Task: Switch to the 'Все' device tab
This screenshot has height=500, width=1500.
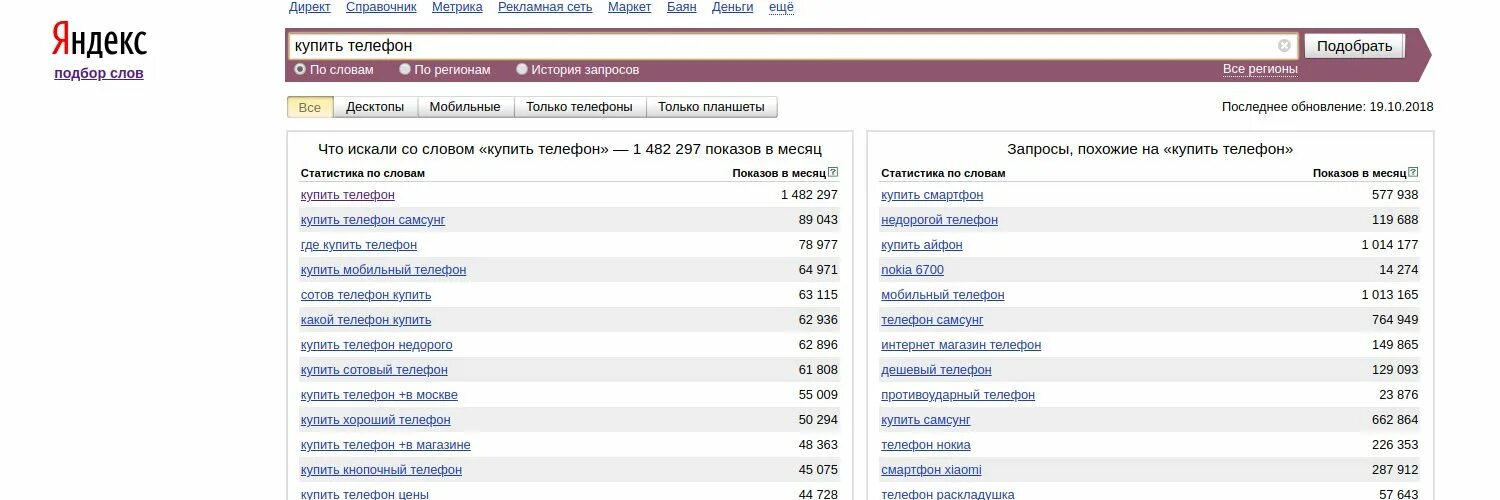Action: (x=310, y=107)
